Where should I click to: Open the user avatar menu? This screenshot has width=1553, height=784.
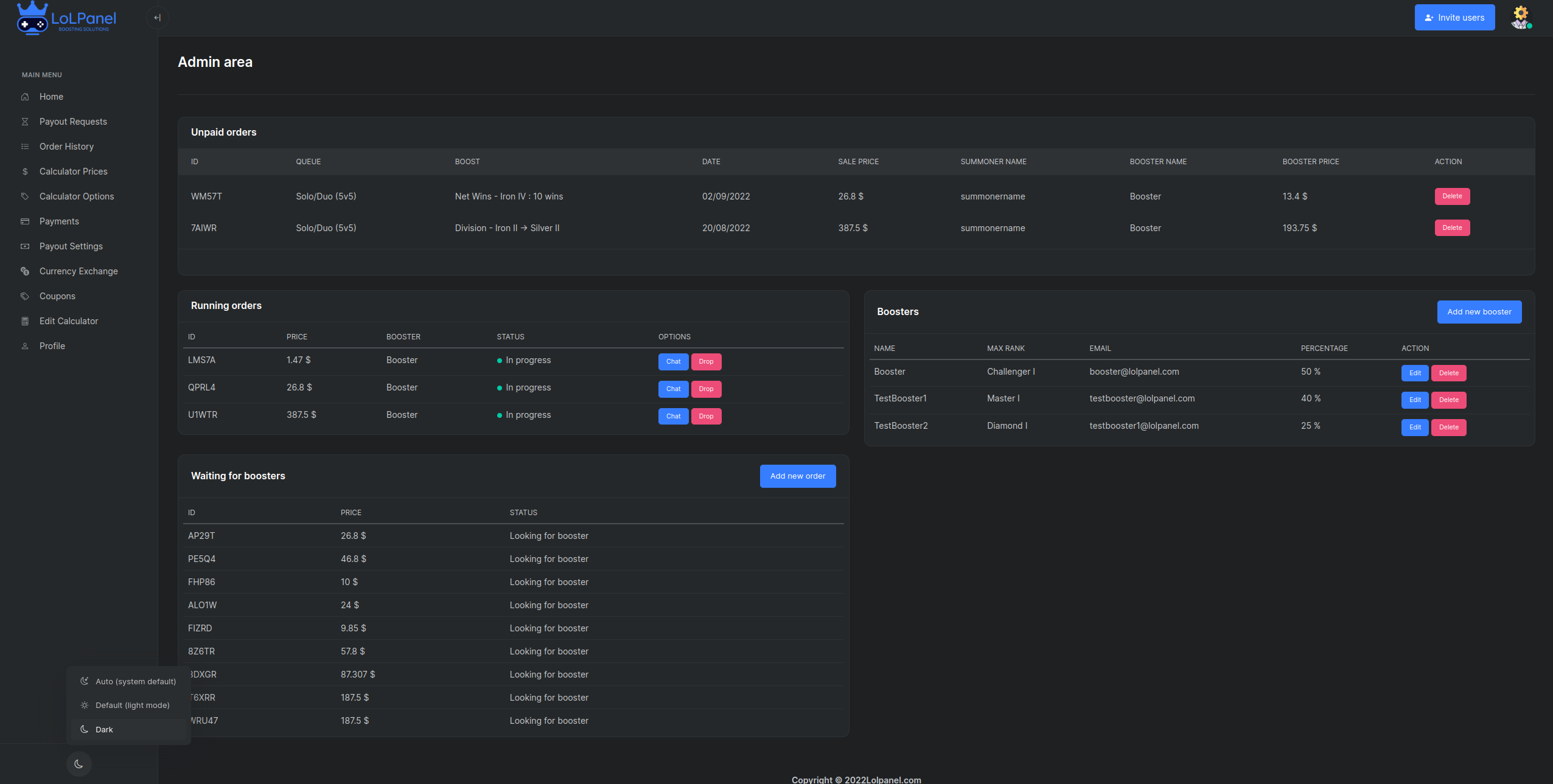pyautogui.click(x=1520, y=18)
